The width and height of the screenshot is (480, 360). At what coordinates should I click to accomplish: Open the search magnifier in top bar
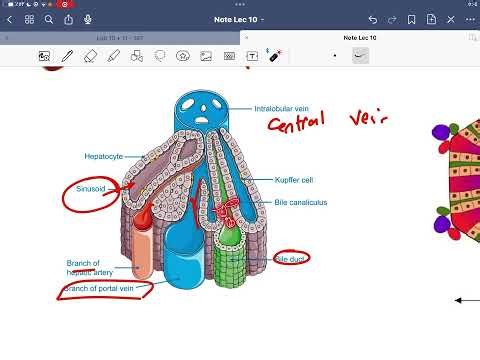tap(49, 19)
